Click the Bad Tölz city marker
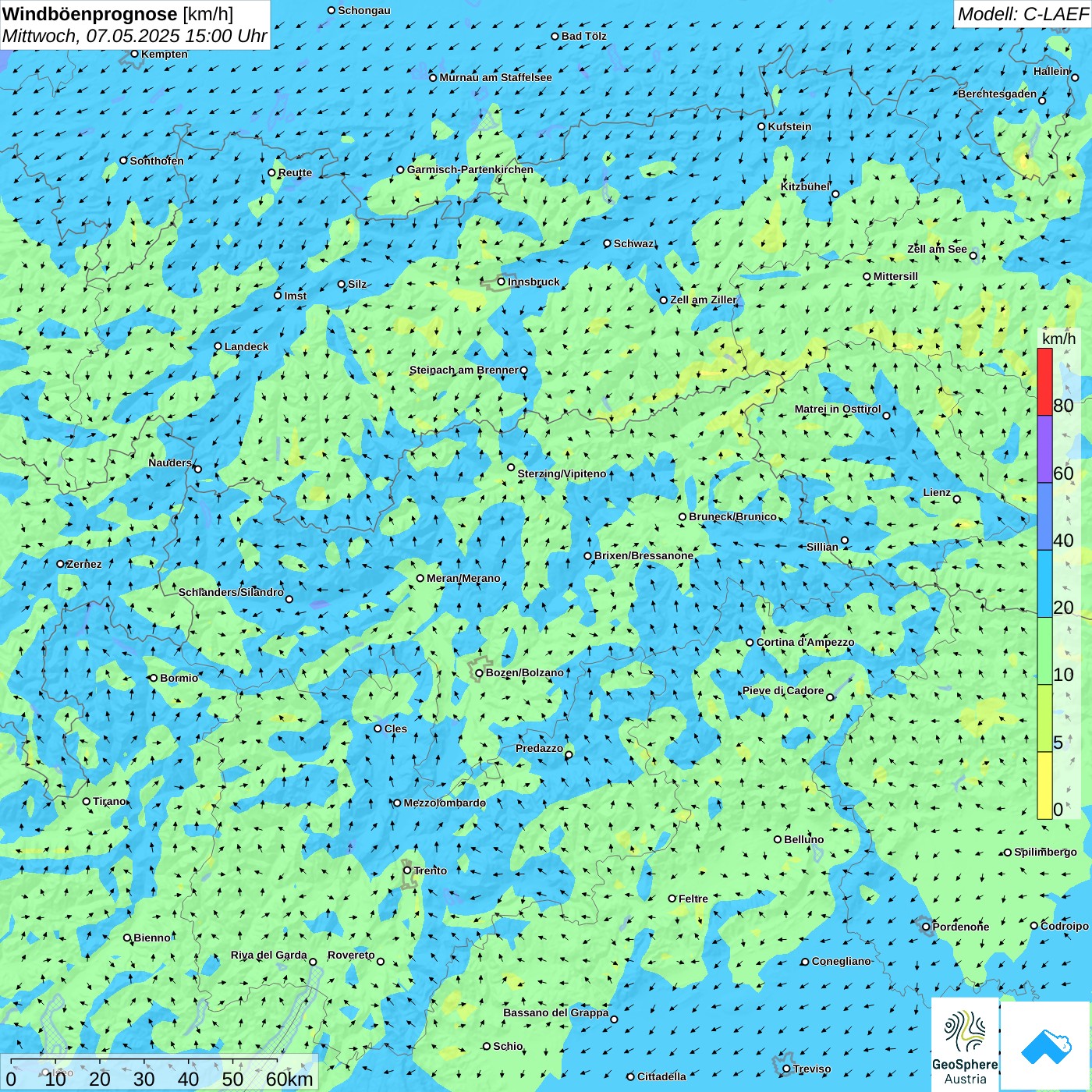 [x=555, y=36]
